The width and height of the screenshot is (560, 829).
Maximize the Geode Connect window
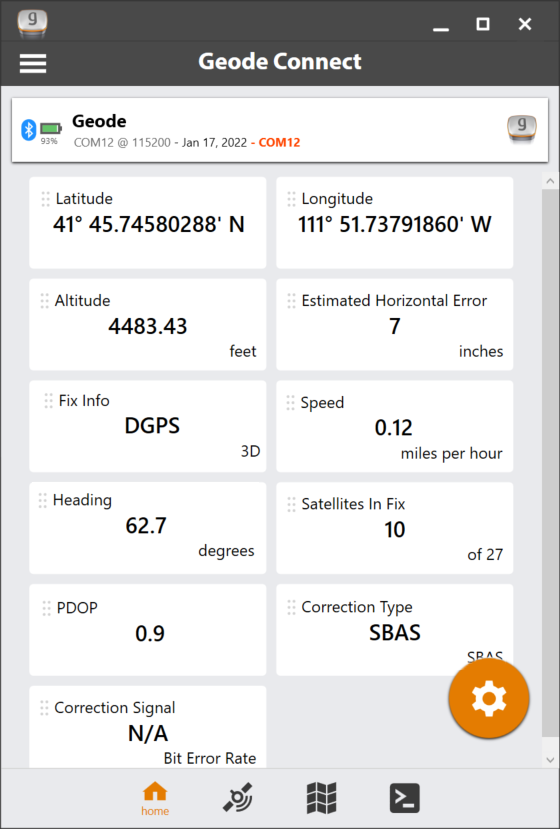[483, 24]
